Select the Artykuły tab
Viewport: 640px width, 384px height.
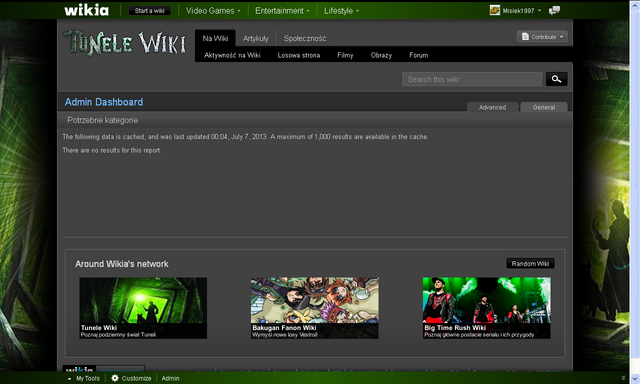click(256, 38)
